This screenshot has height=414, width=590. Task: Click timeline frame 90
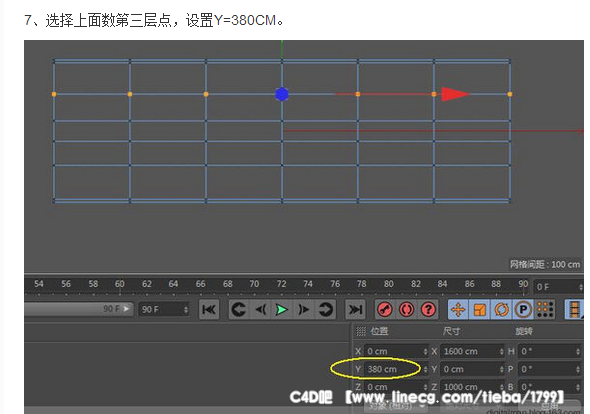click(x=523, y=284)
